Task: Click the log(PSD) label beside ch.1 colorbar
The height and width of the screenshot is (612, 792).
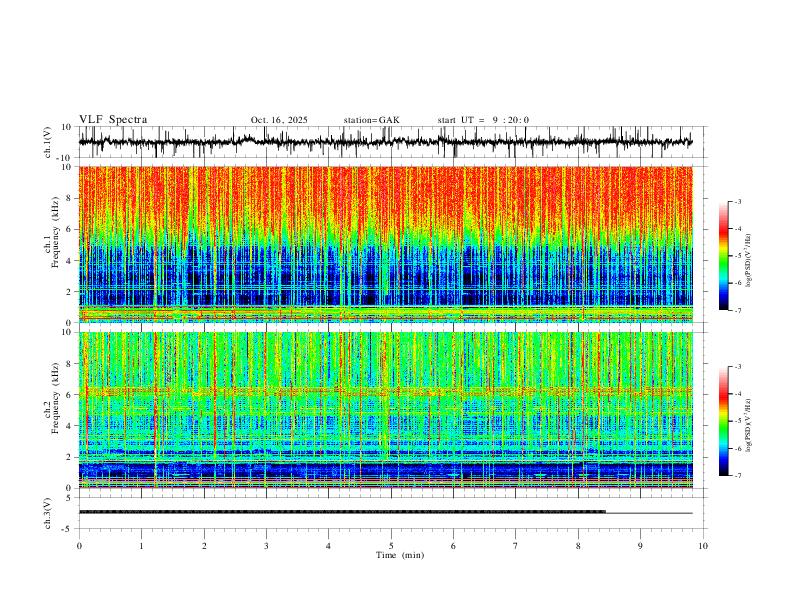Action: [x=749, y=261]
